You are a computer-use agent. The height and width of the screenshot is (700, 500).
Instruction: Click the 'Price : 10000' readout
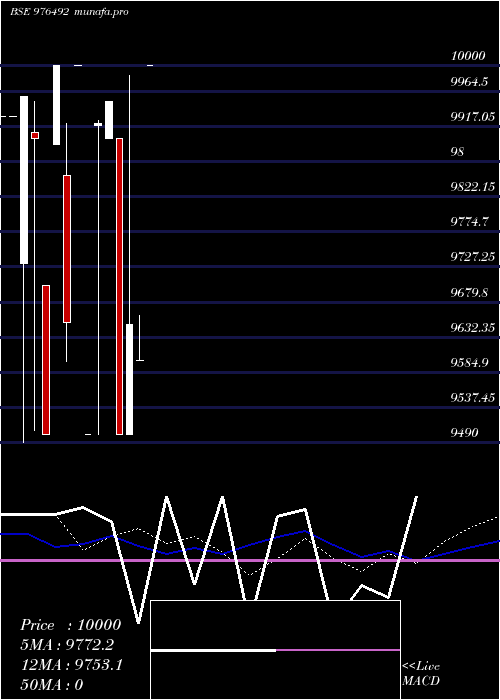point(71,625)
